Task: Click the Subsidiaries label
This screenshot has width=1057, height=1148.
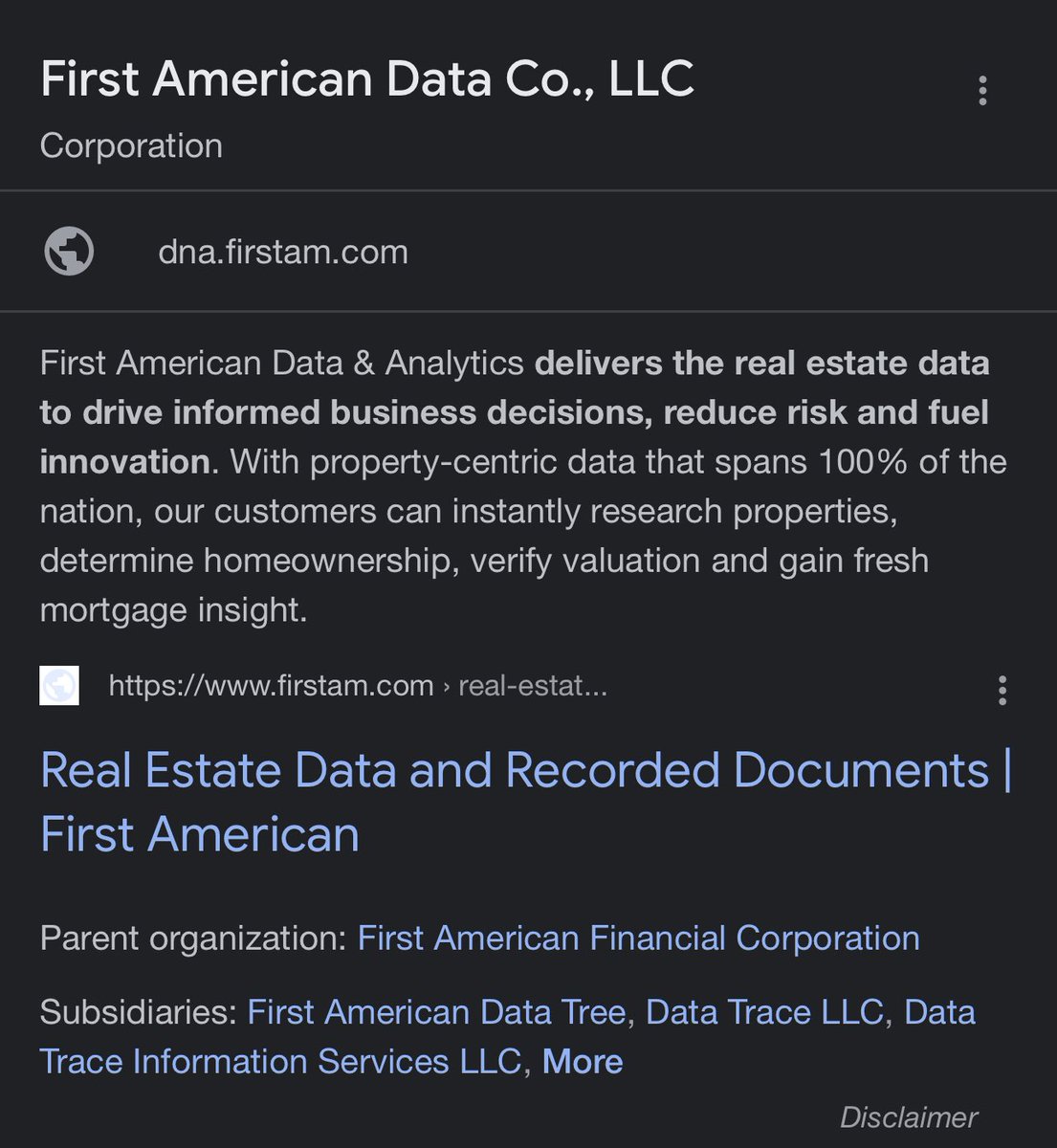Action: pos(138,1012)
